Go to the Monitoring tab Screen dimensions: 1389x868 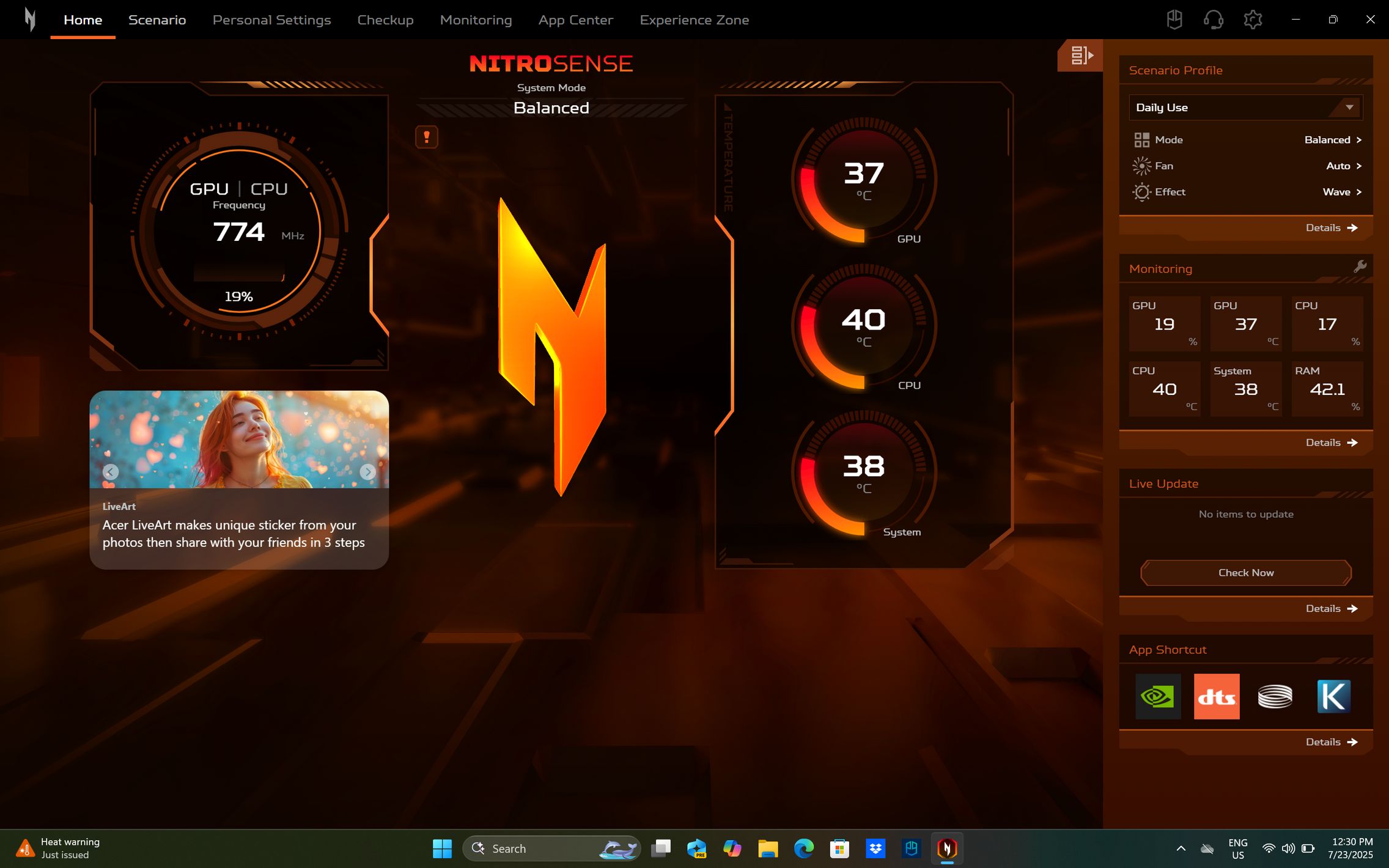pyautogui.click(x=476, y=20)
